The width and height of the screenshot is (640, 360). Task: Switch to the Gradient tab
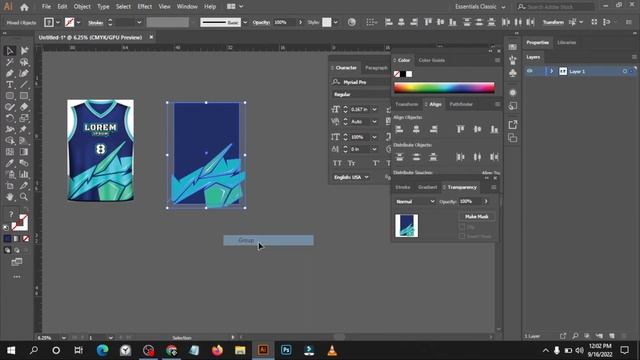pos(427,187)
